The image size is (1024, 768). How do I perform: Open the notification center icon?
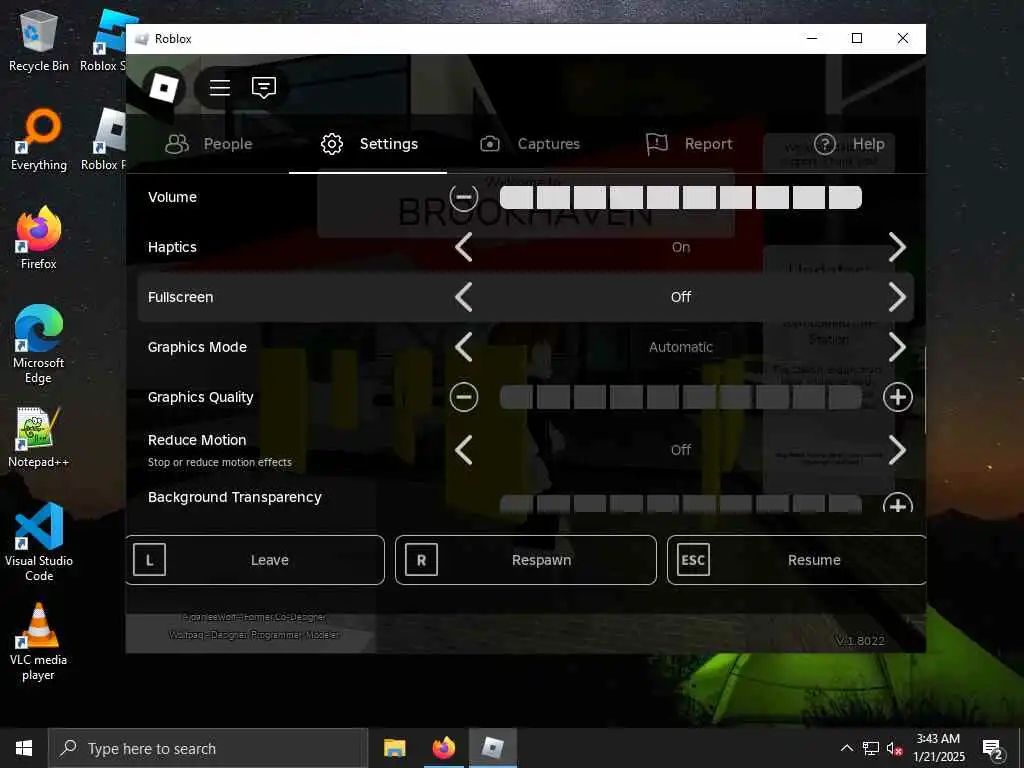point(993,749)
